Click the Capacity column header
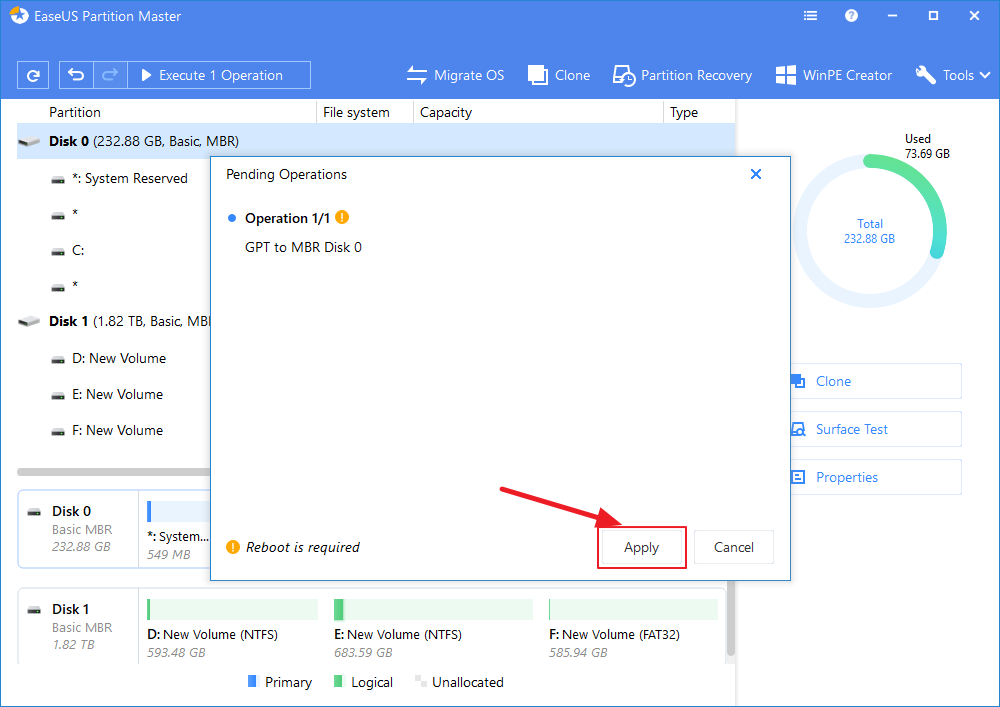Screen dimensions: 1000x707 [x=446, y=112]
